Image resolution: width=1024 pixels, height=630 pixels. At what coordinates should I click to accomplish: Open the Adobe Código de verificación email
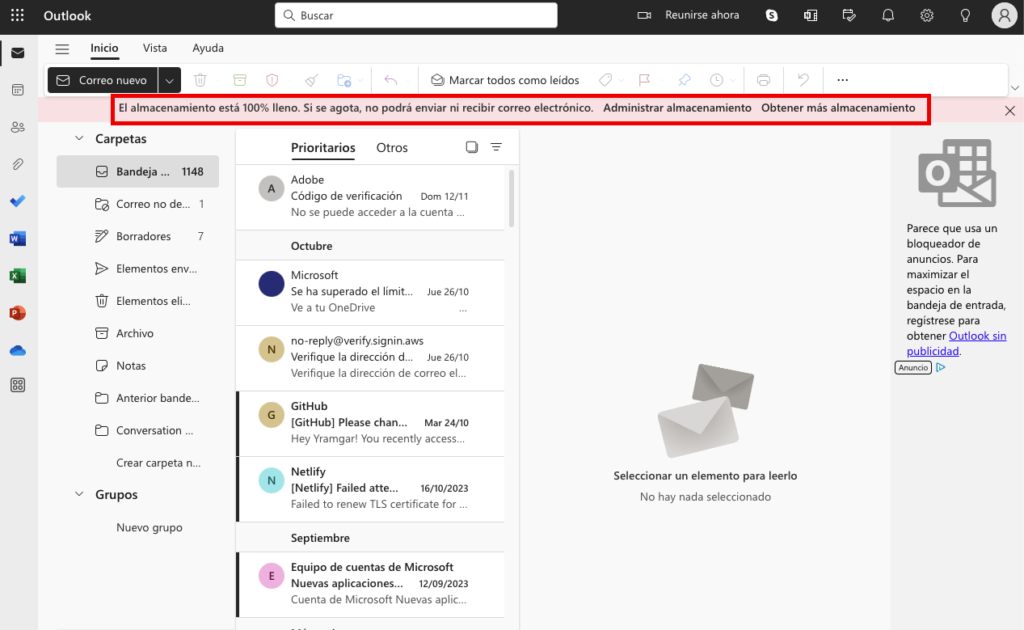[x=370, y=196]
